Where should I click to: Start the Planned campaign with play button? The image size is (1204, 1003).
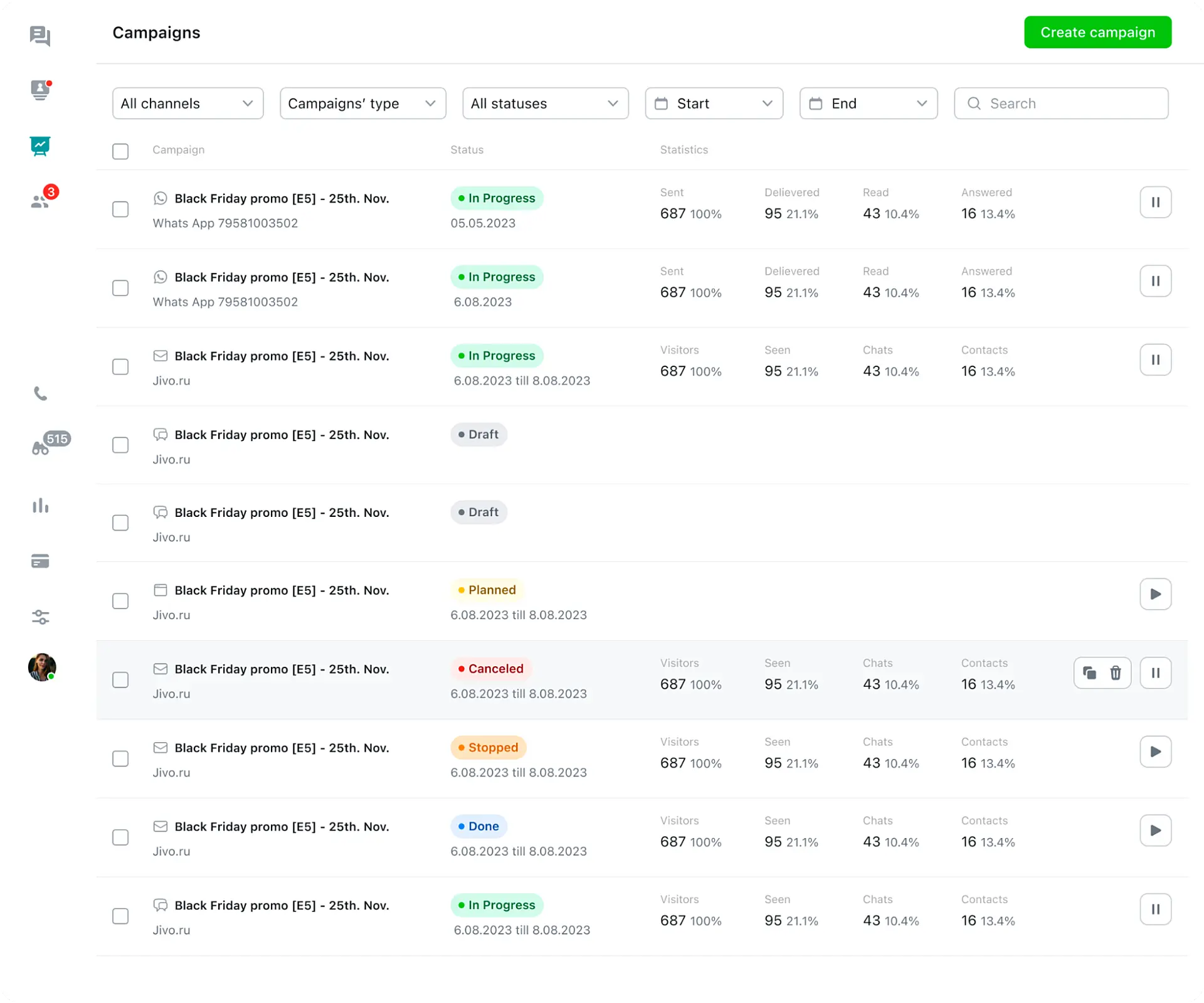[1155, 594]
